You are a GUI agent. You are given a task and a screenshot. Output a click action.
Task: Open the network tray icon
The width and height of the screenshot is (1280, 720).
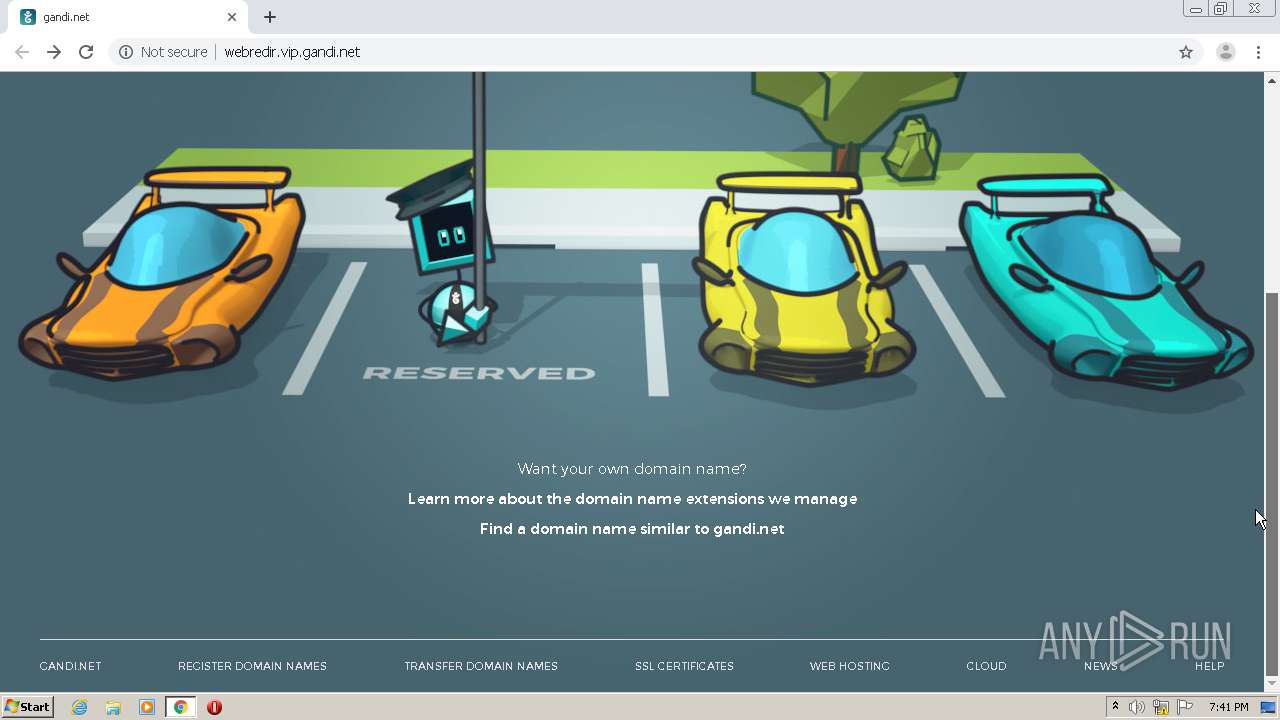[1160, 707]
